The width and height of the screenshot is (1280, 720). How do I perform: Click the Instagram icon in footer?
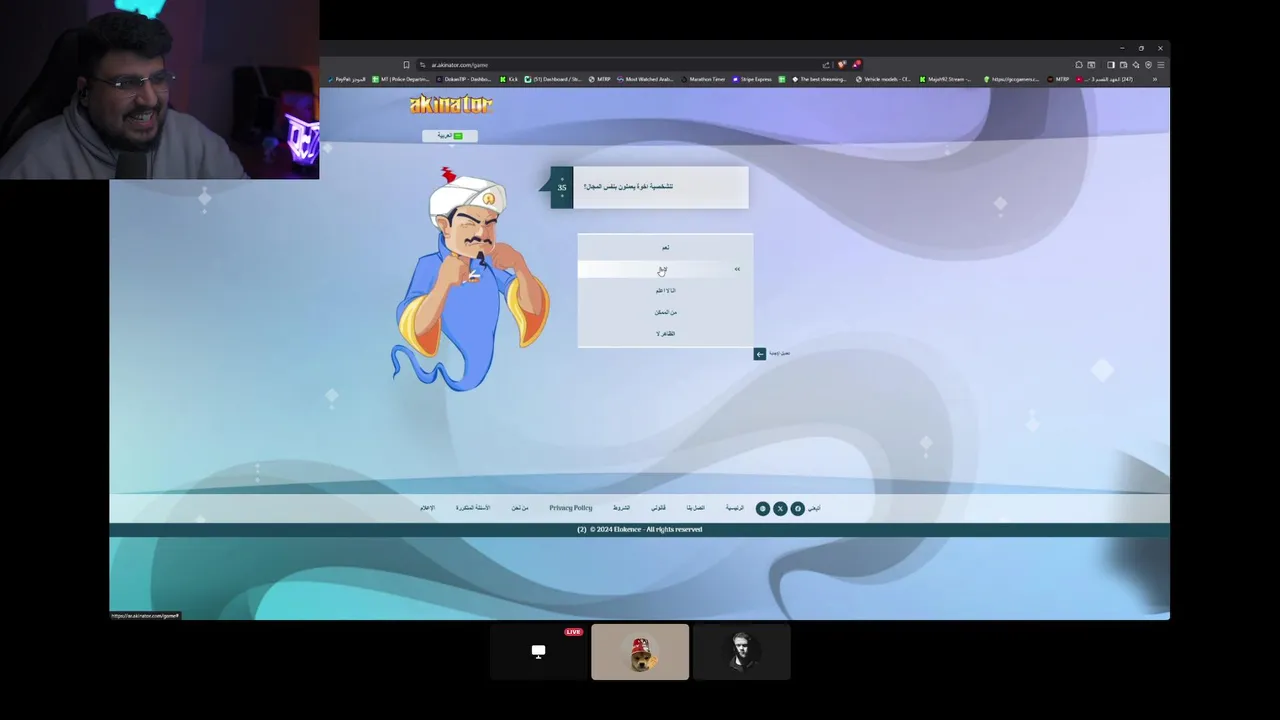pyautogui.click(x=763, y=509)
